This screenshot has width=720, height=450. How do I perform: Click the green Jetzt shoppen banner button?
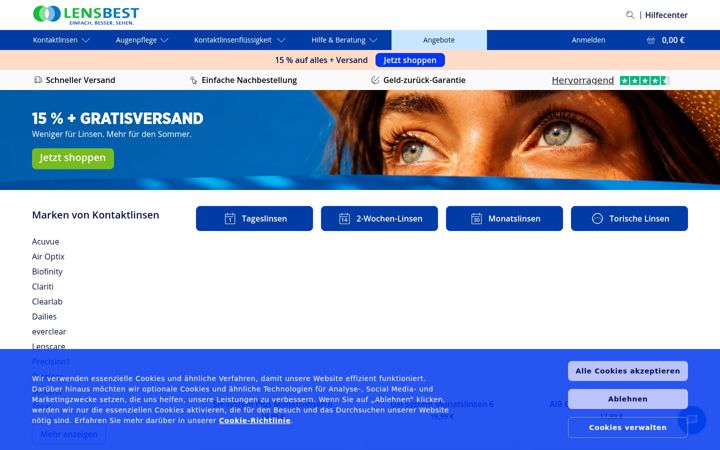pyautogui.click(x=73, y=158)
